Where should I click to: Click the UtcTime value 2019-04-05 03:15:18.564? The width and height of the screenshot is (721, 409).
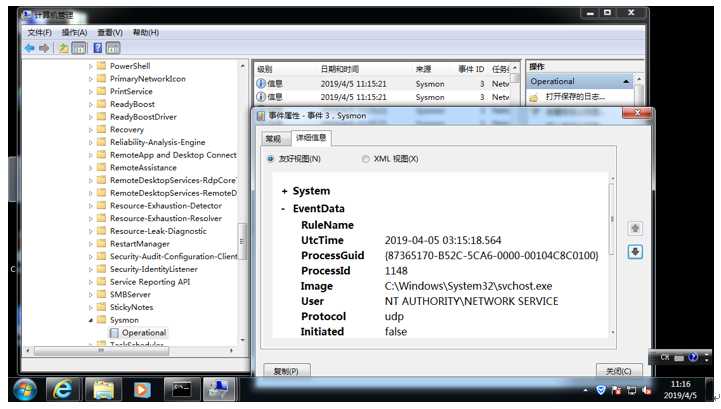coord(443,241)
